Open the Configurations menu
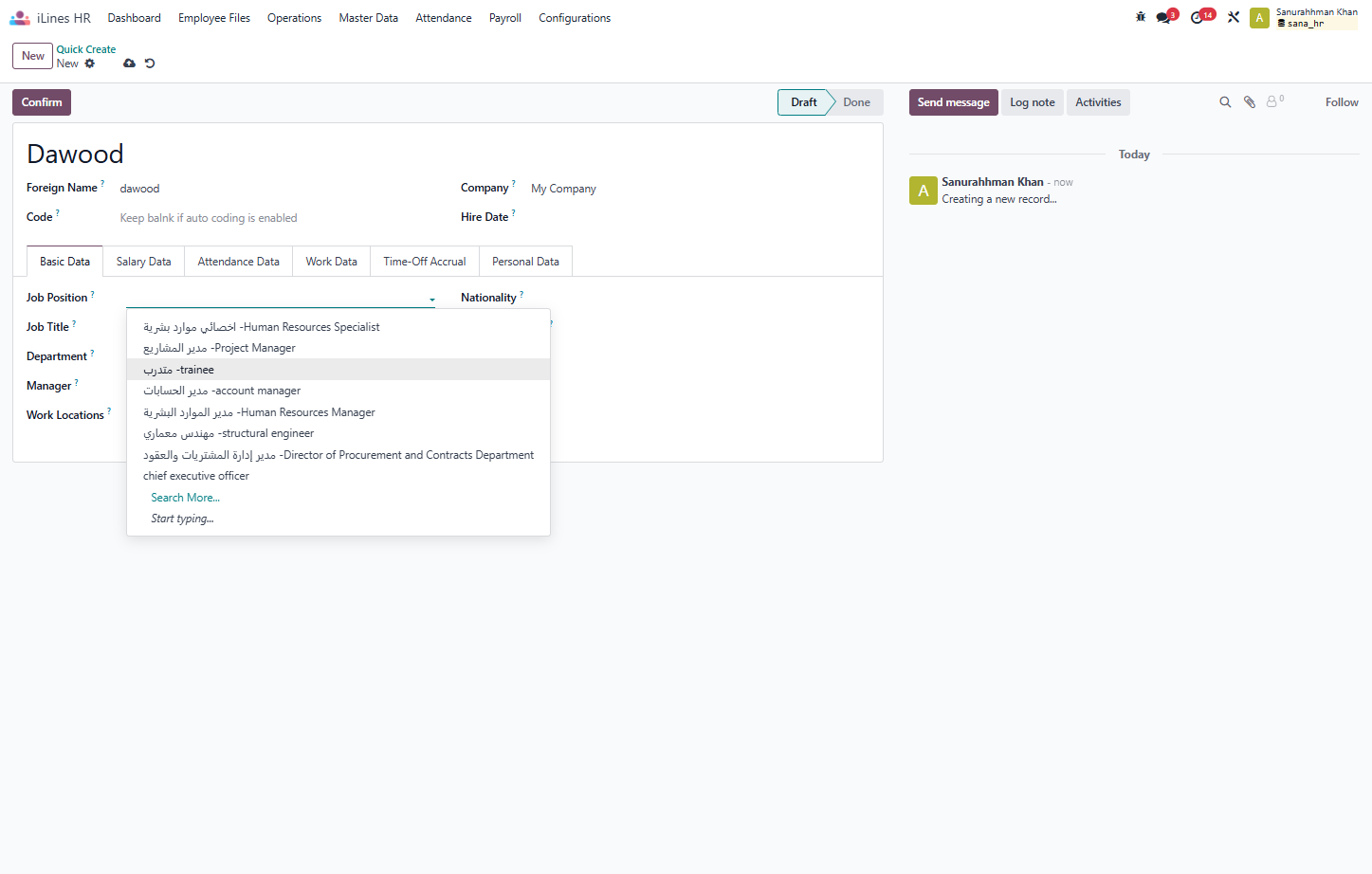The height and width of the screenshot is (874, 1372). coord(575,18)
